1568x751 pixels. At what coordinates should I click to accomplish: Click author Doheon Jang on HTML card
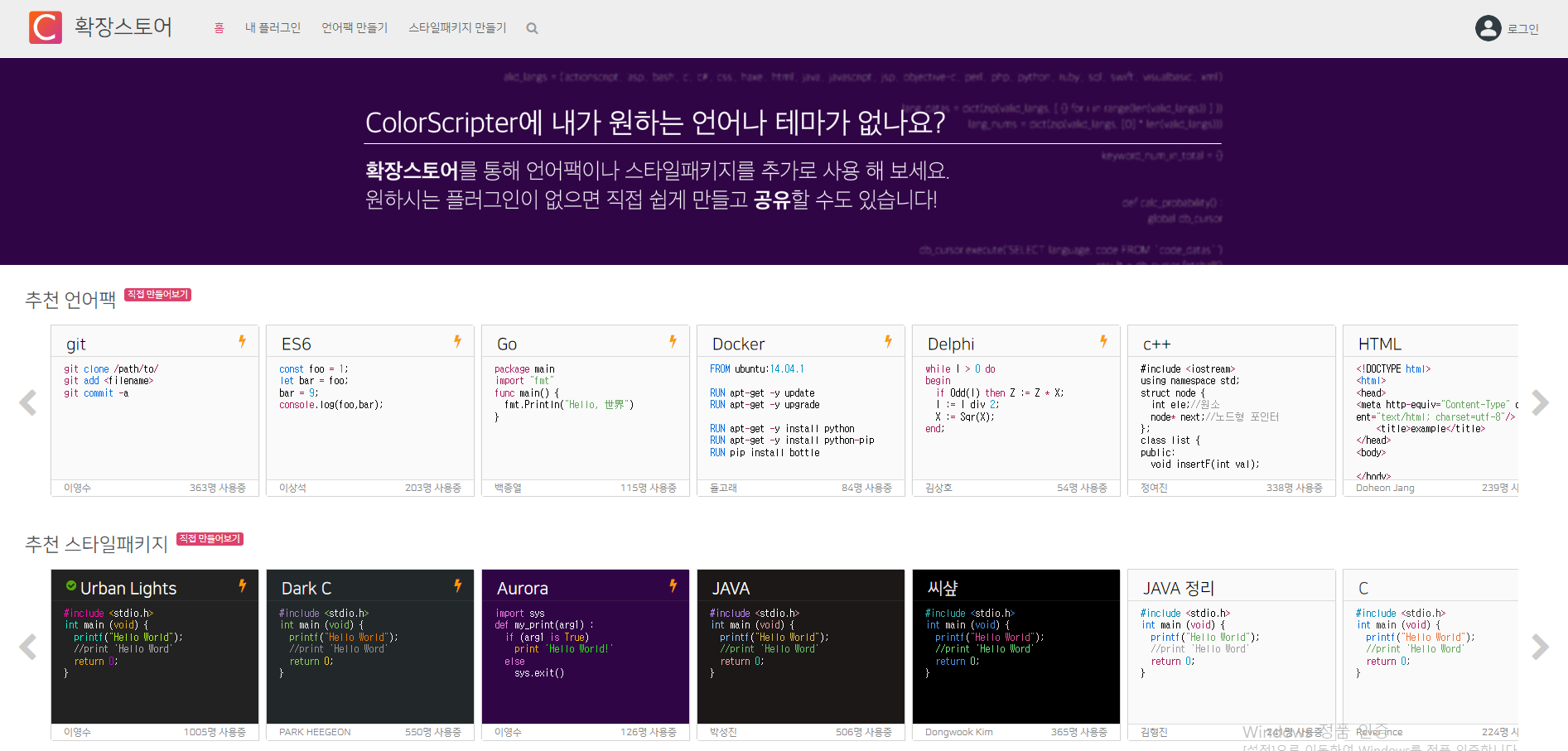pyautogui.click(x=1385, y=488)
